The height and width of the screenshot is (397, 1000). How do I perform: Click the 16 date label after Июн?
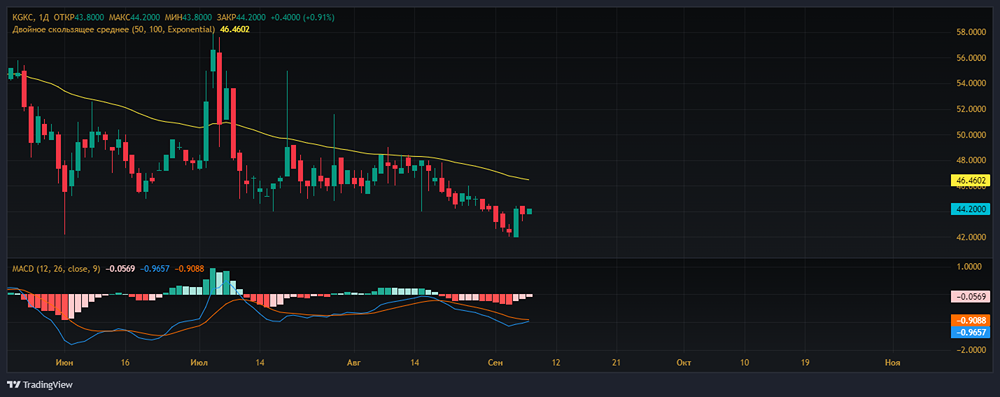tap(125, 363)
